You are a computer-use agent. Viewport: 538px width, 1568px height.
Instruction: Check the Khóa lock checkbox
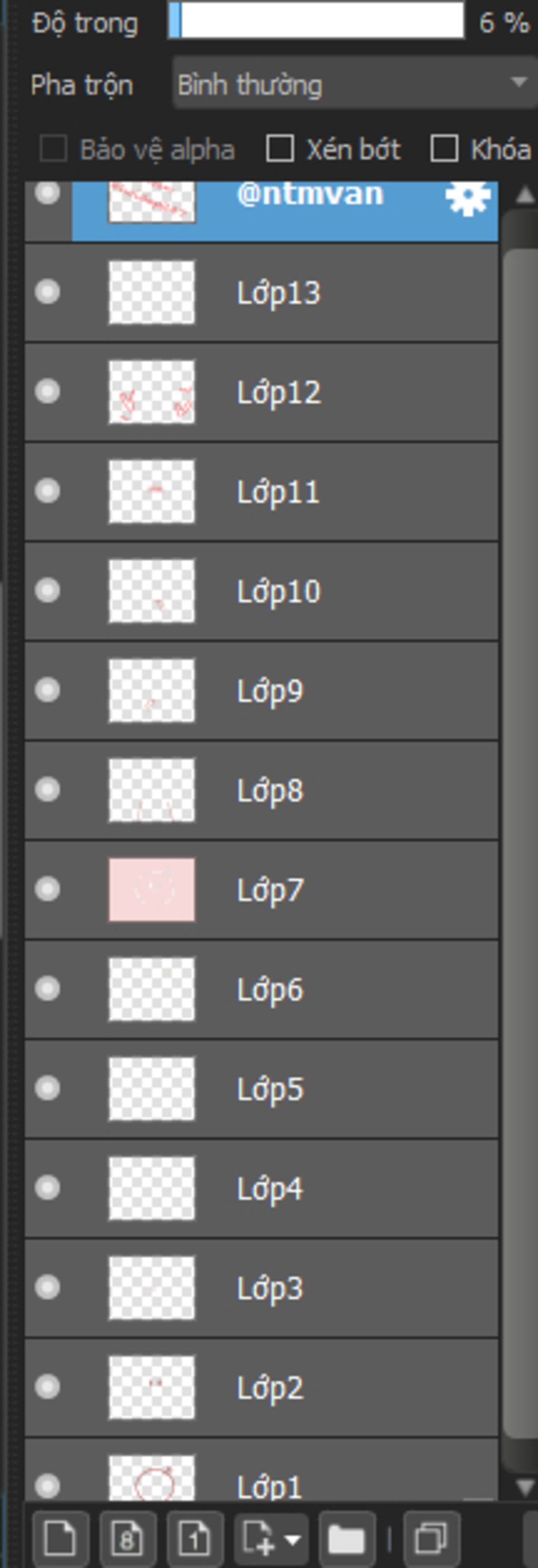444,149
